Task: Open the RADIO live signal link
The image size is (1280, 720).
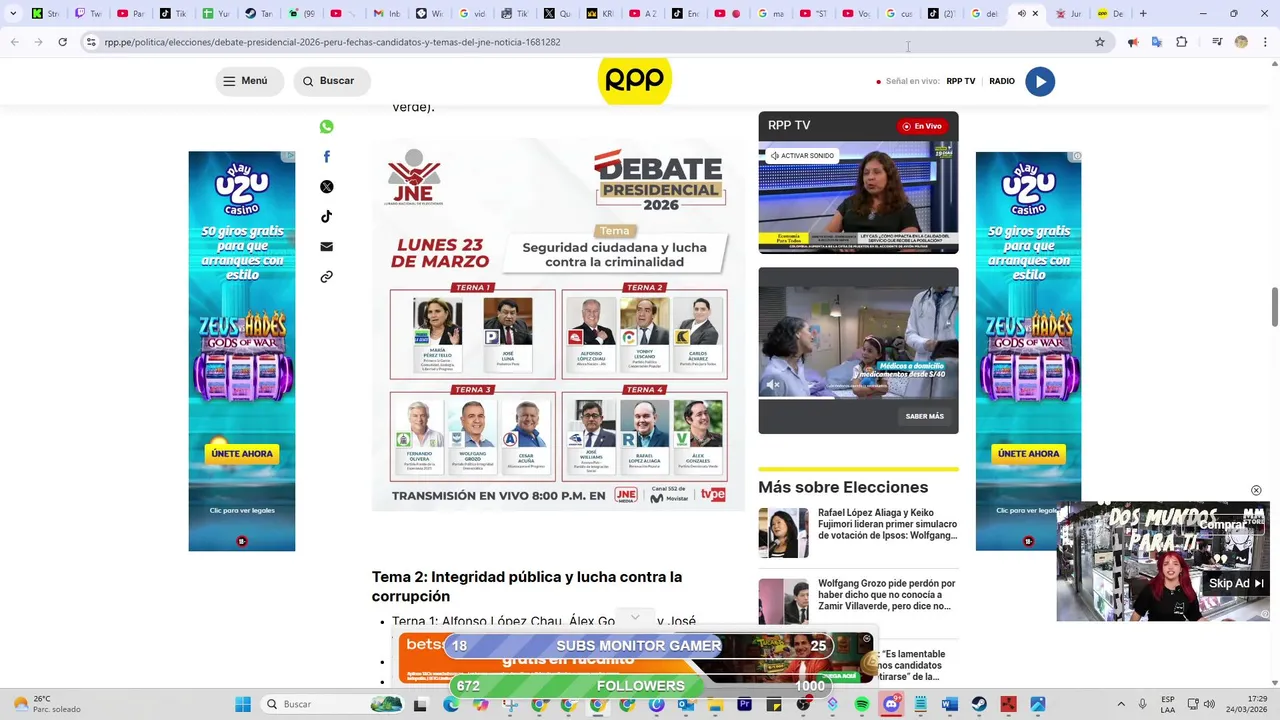Action: pyautogui.click(x=1002, y=81)
